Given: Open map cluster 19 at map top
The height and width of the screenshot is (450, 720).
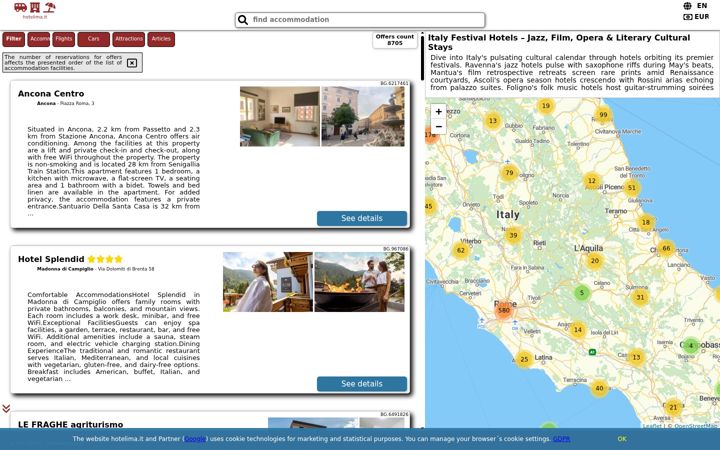Looking at the screenshot, I should (546, 106).
